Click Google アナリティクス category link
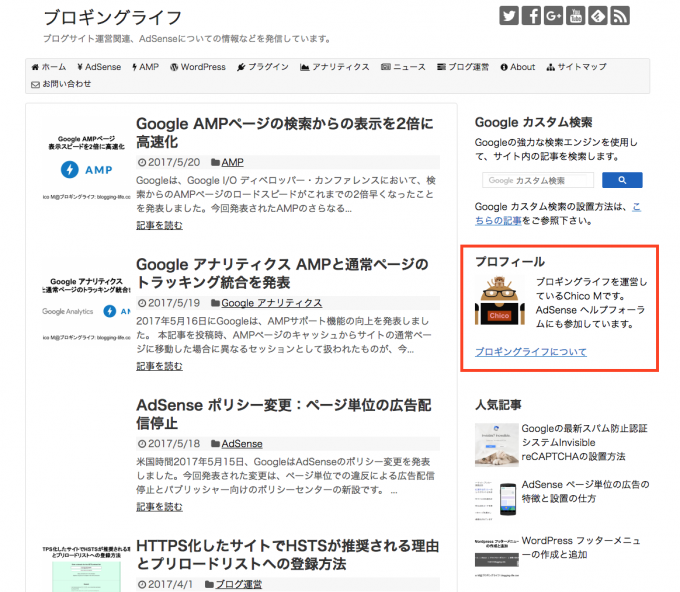Viewport: 680px width, 592px height. 271,303
